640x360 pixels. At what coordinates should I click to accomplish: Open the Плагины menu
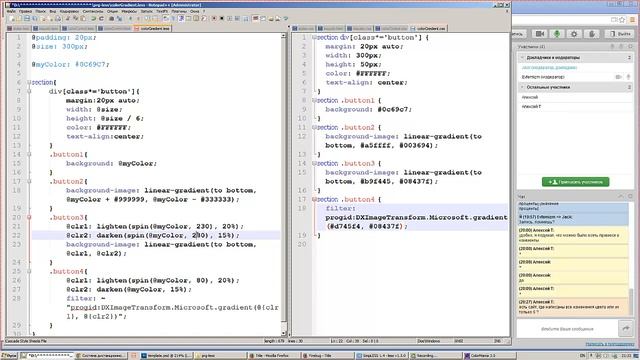point(179,11)
